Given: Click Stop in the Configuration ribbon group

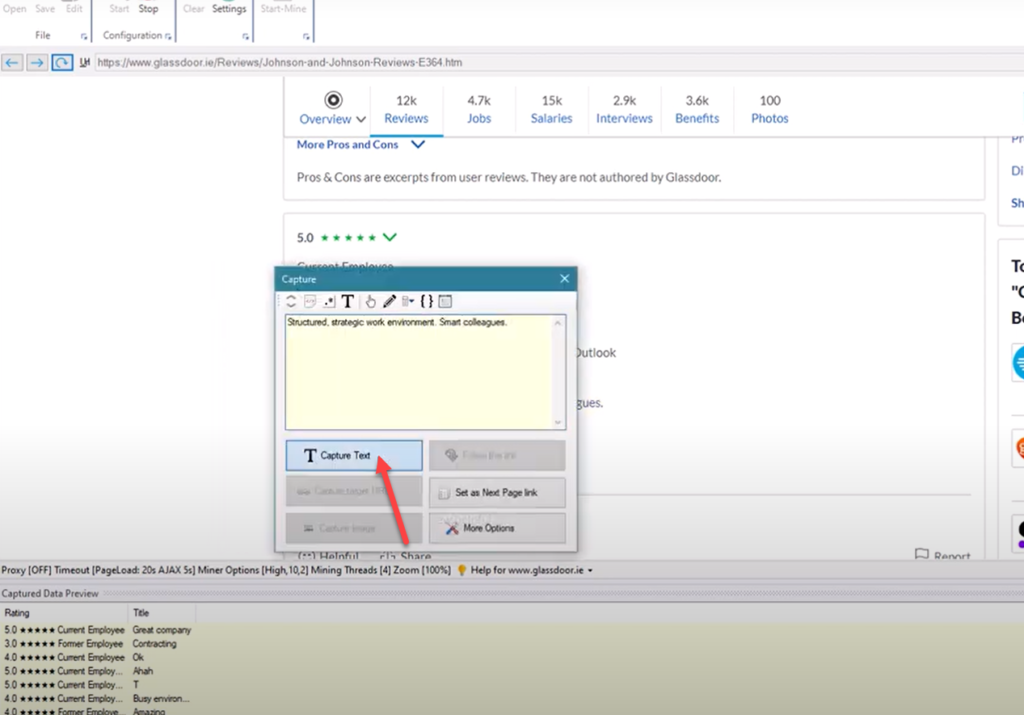Looking at the screenshot, I should click(x=148, y=9).
